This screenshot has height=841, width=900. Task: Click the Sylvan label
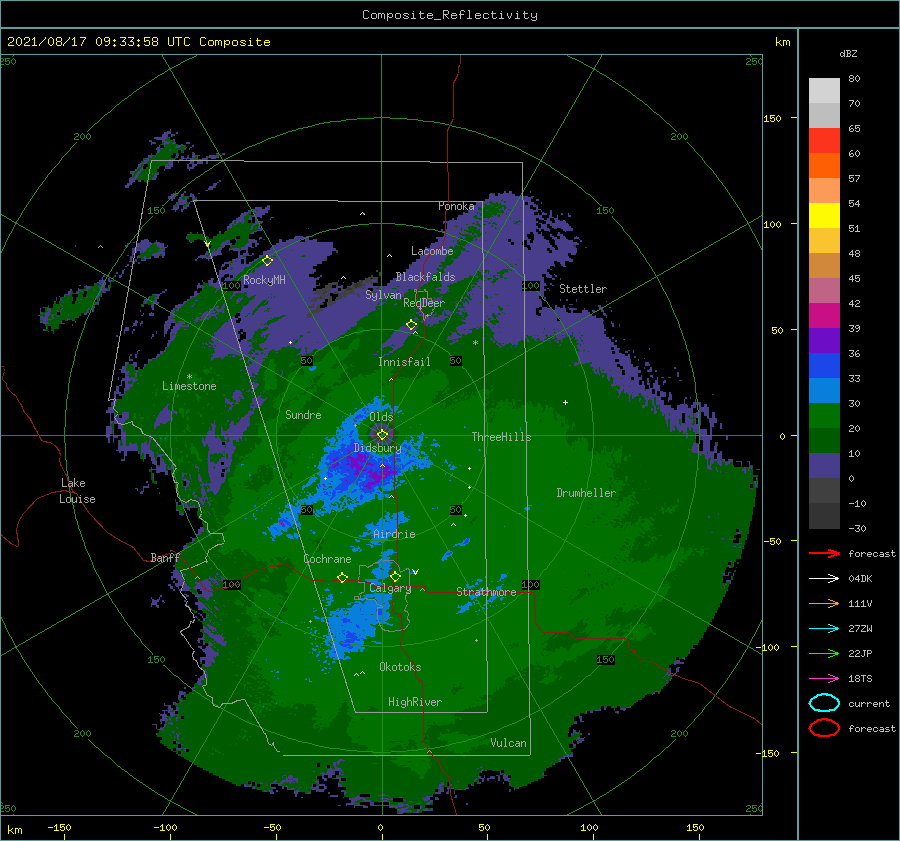point(383,295)
